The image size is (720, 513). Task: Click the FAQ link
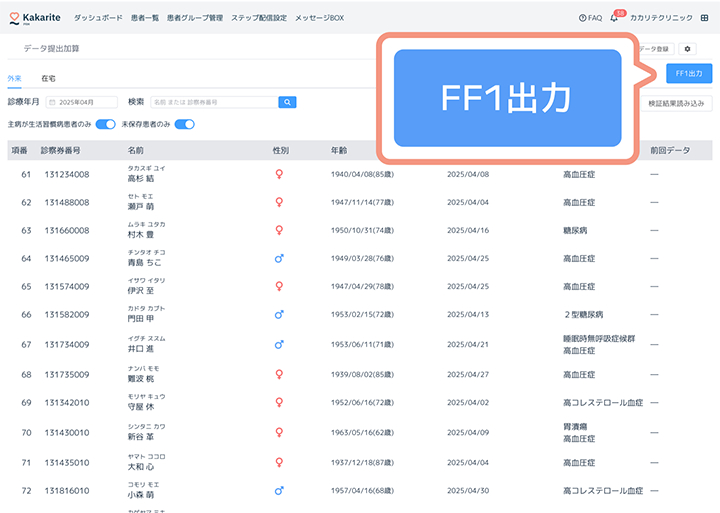[591, 18]
